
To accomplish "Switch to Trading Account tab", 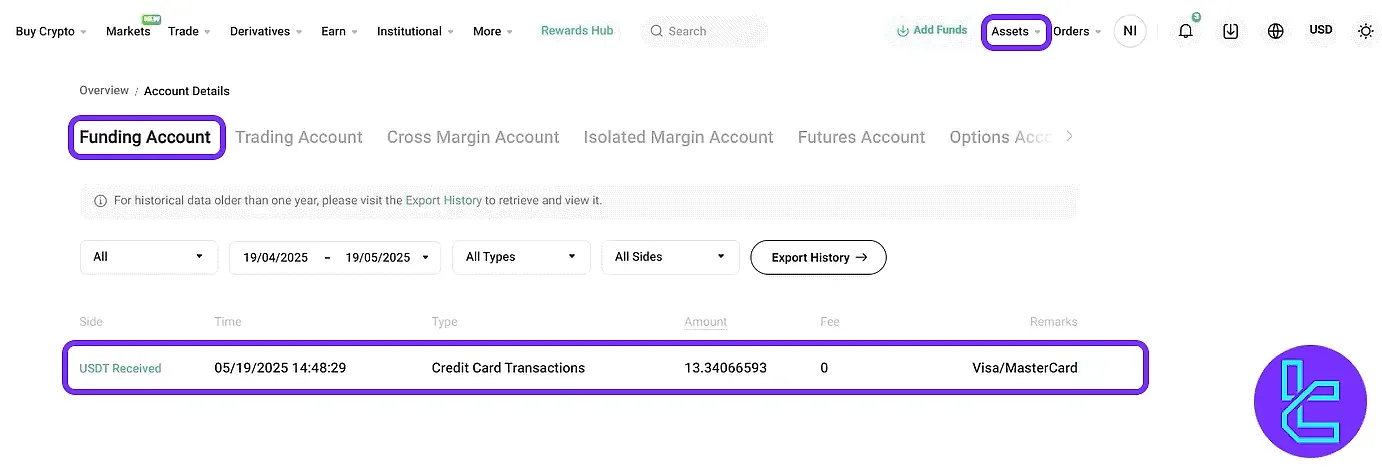I will (299, 137).
